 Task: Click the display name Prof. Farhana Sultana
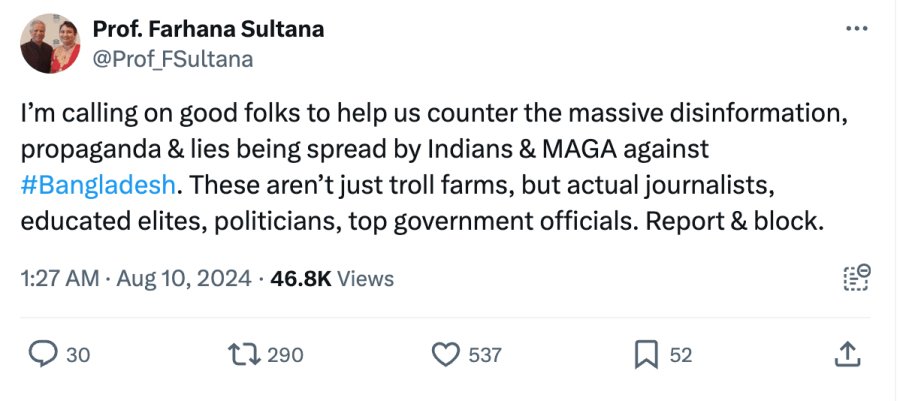pos(208,29)
